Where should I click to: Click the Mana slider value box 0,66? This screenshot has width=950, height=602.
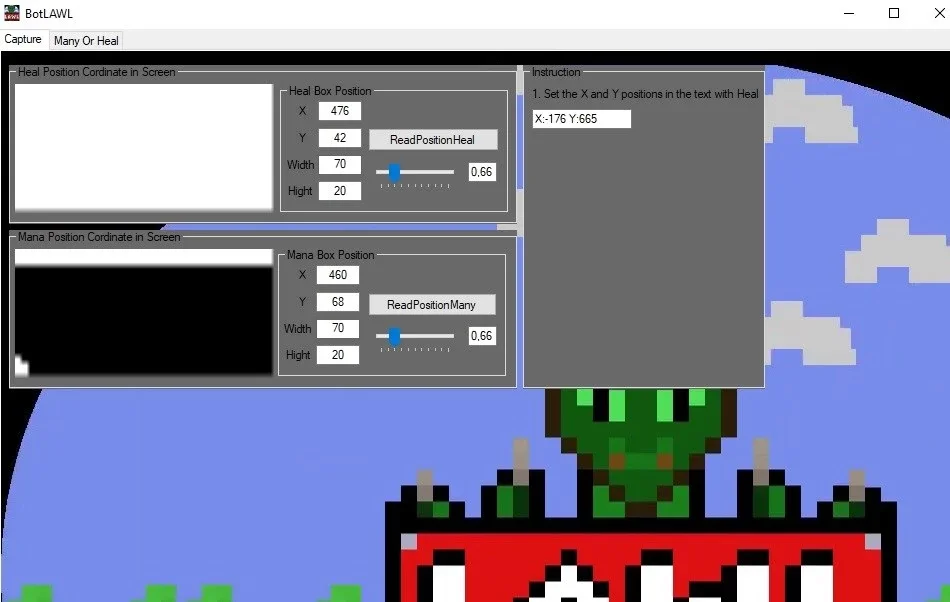[482, 336]
